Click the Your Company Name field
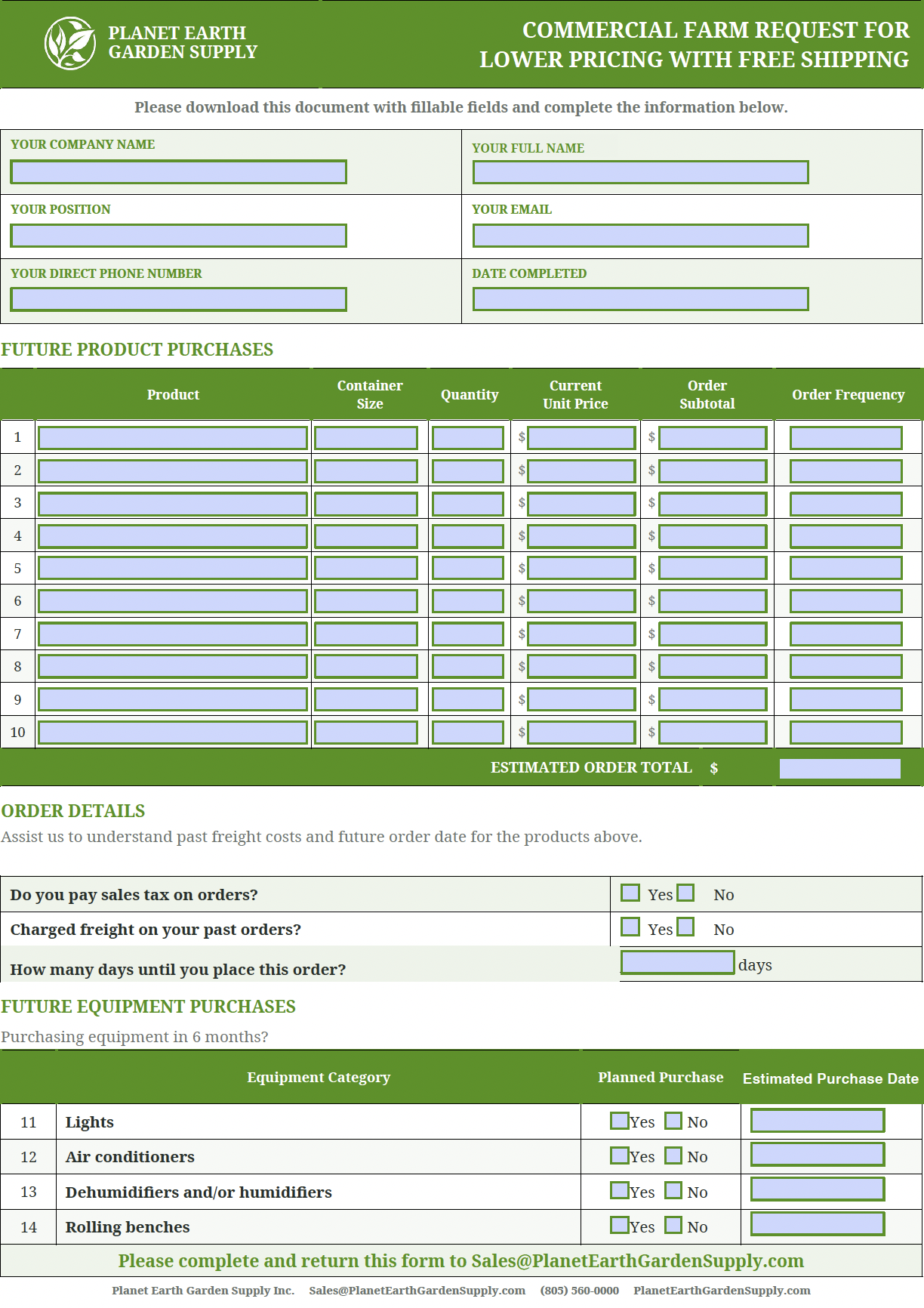This screenshot has width=924, height=1308. click(178, 172)
